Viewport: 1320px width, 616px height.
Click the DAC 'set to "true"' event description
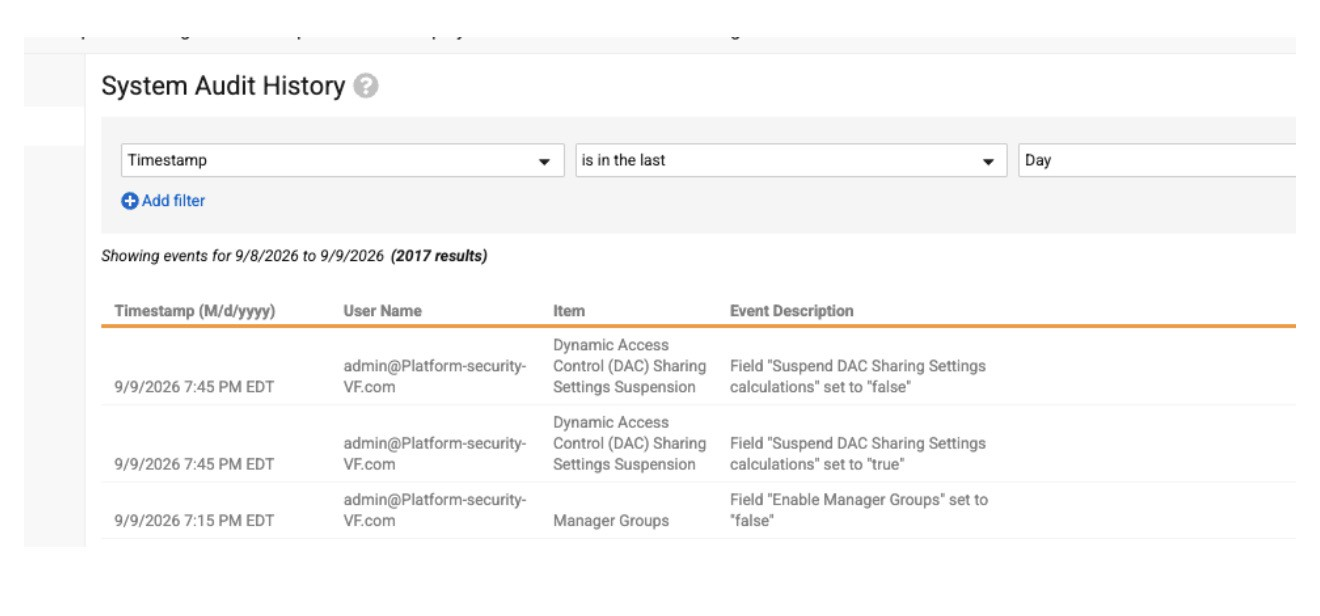pos(858,453)
